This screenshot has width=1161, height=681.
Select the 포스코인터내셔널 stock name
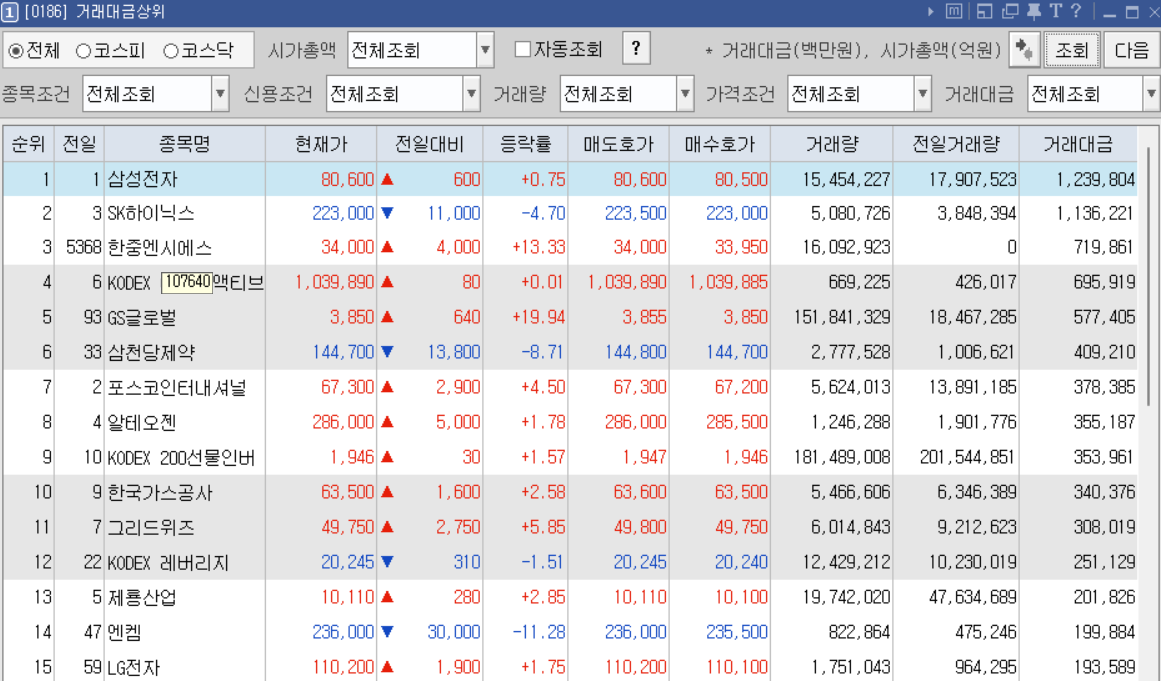177,387
